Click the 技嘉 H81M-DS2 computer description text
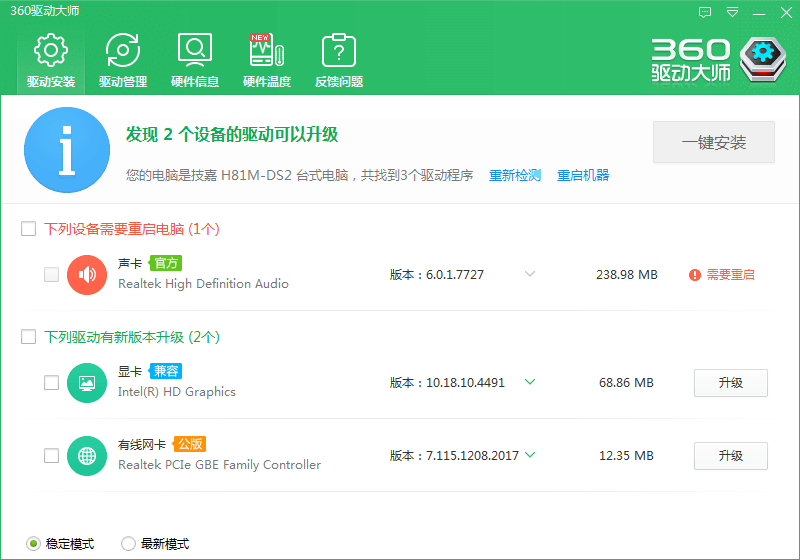Image resolution: width=800 pixels, height=560 pixels. pyautogui.click(x=299, y=175)
